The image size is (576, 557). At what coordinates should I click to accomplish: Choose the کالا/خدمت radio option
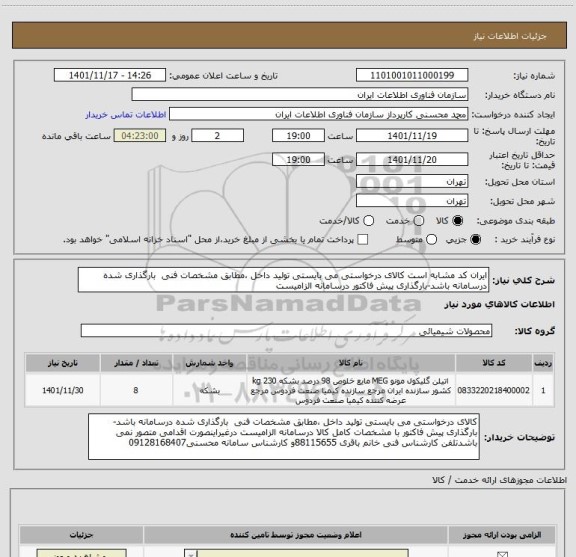(x=368, y=220)
